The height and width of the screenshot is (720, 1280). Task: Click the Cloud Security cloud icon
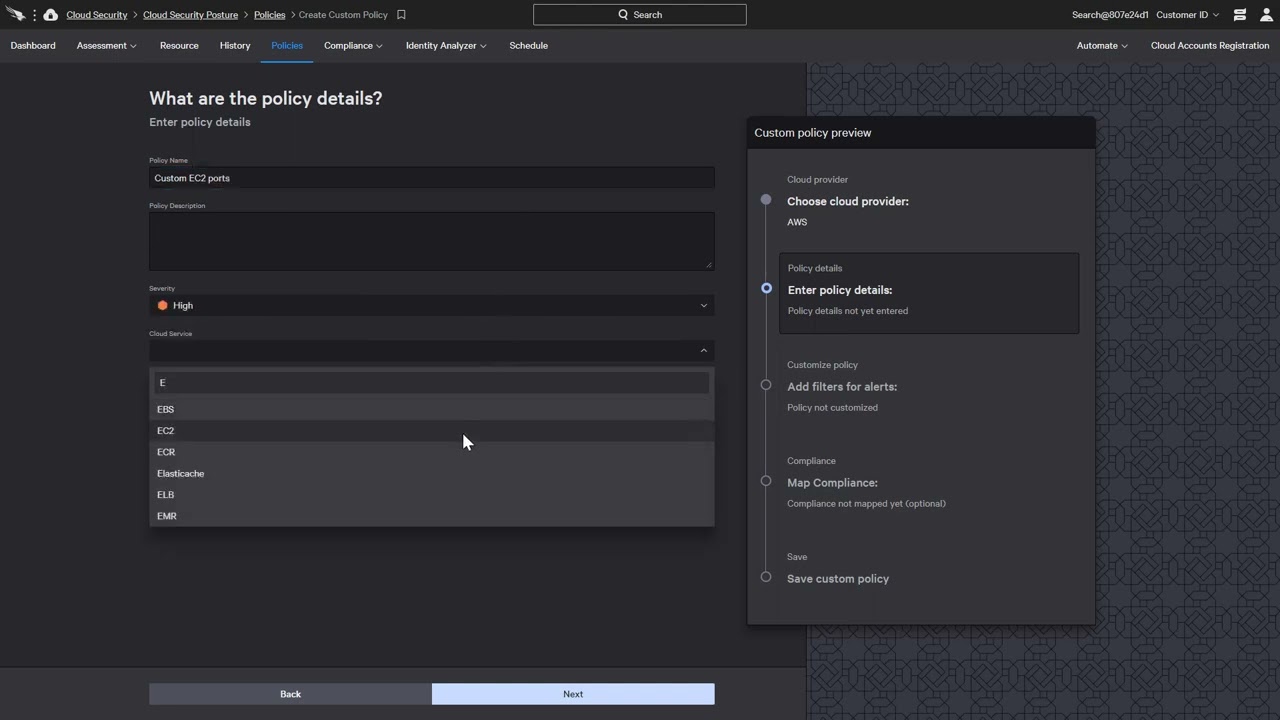[x=50, y=15]
